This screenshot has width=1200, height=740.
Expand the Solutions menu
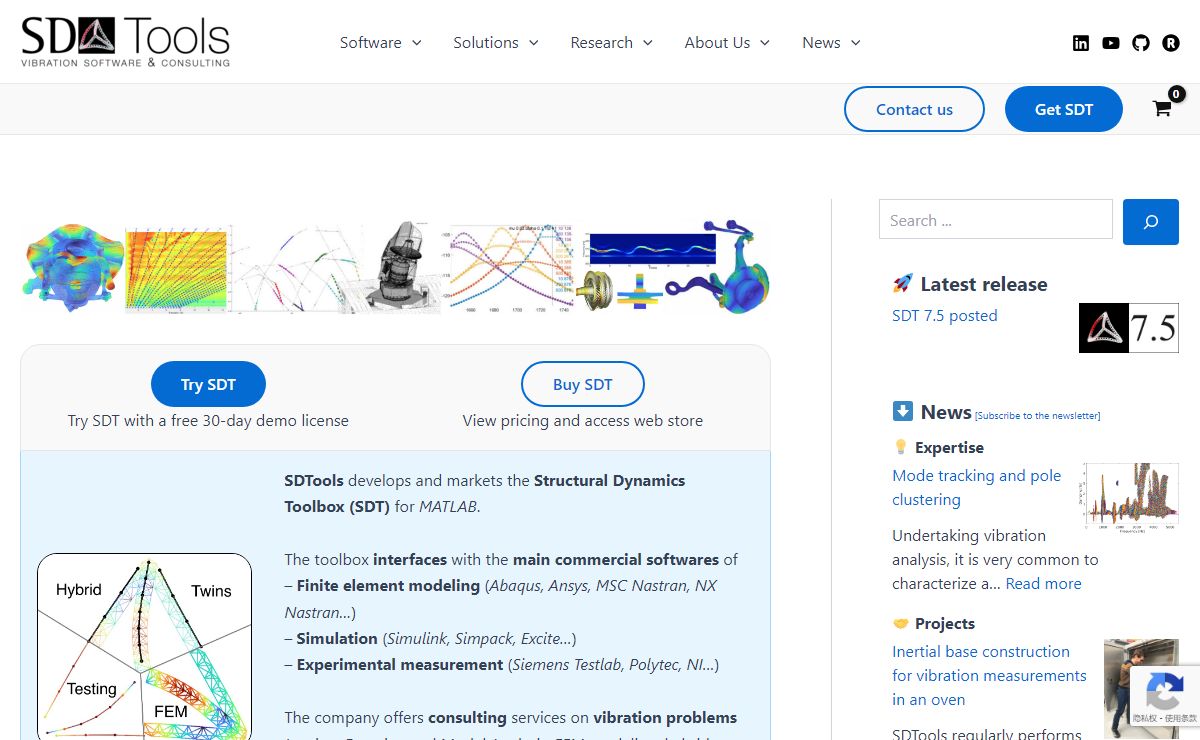pos(496,43)
